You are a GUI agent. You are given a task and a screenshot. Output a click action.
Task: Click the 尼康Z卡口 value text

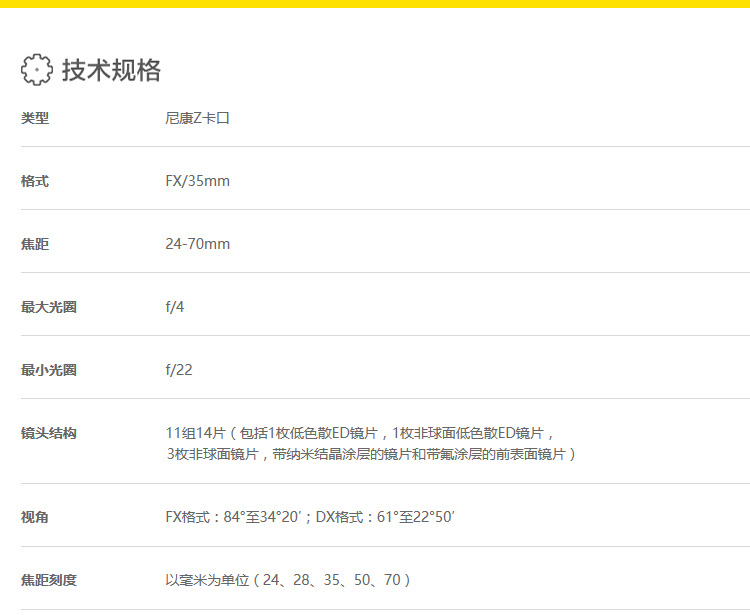click(x=198, y=118)
